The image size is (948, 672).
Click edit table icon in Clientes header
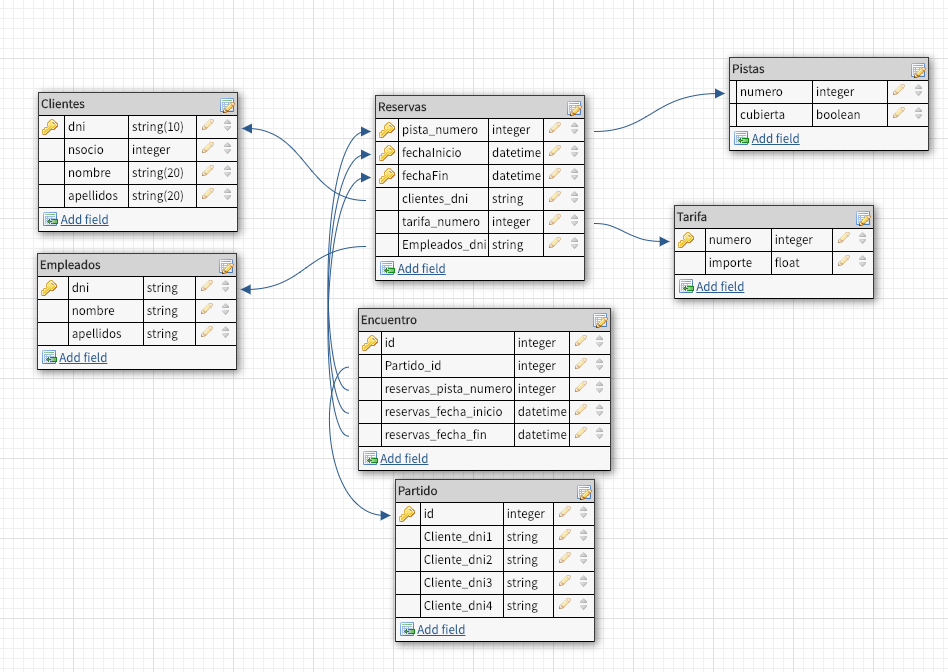pos(227,104)
